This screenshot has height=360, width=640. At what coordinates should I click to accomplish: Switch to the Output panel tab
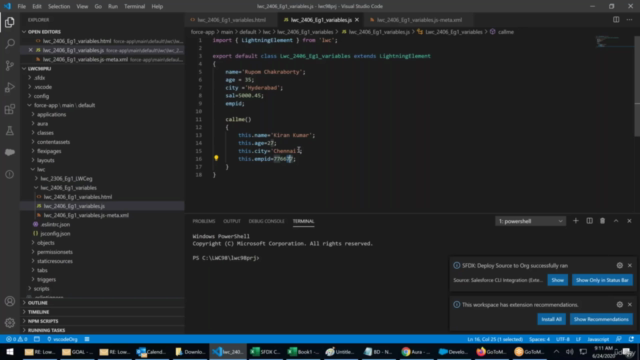tap(232, 221)
